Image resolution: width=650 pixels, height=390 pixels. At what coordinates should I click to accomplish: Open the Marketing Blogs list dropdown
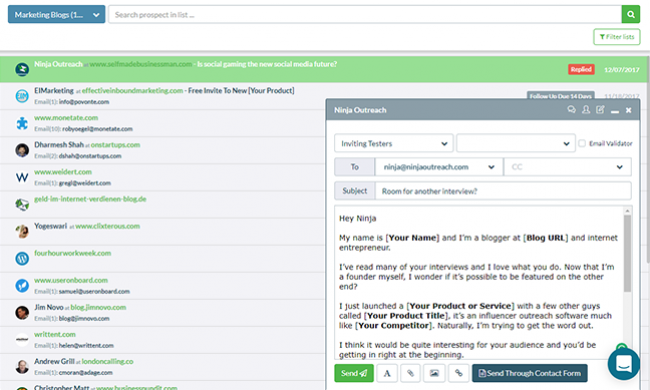[56, 15]
